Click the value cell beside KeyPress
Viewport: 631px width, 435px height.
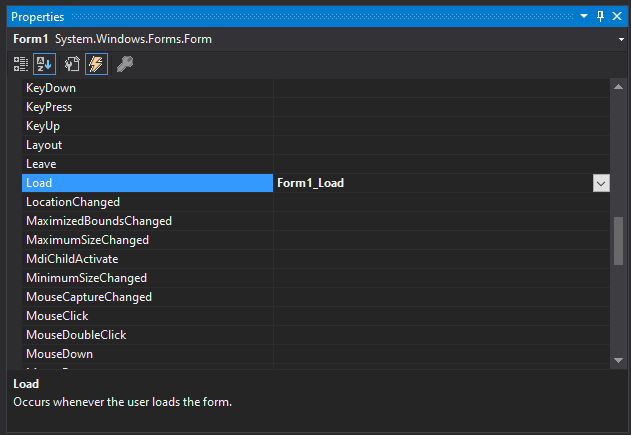tap(440, 107)
